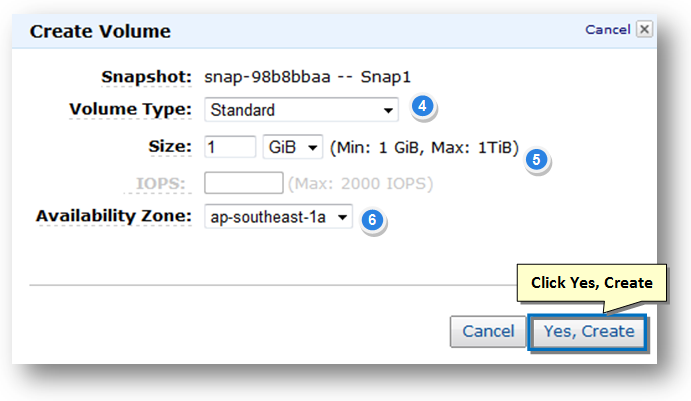The image size is (691, 401).
Task: Click the Availability Zone label
Action: (114, 216)
